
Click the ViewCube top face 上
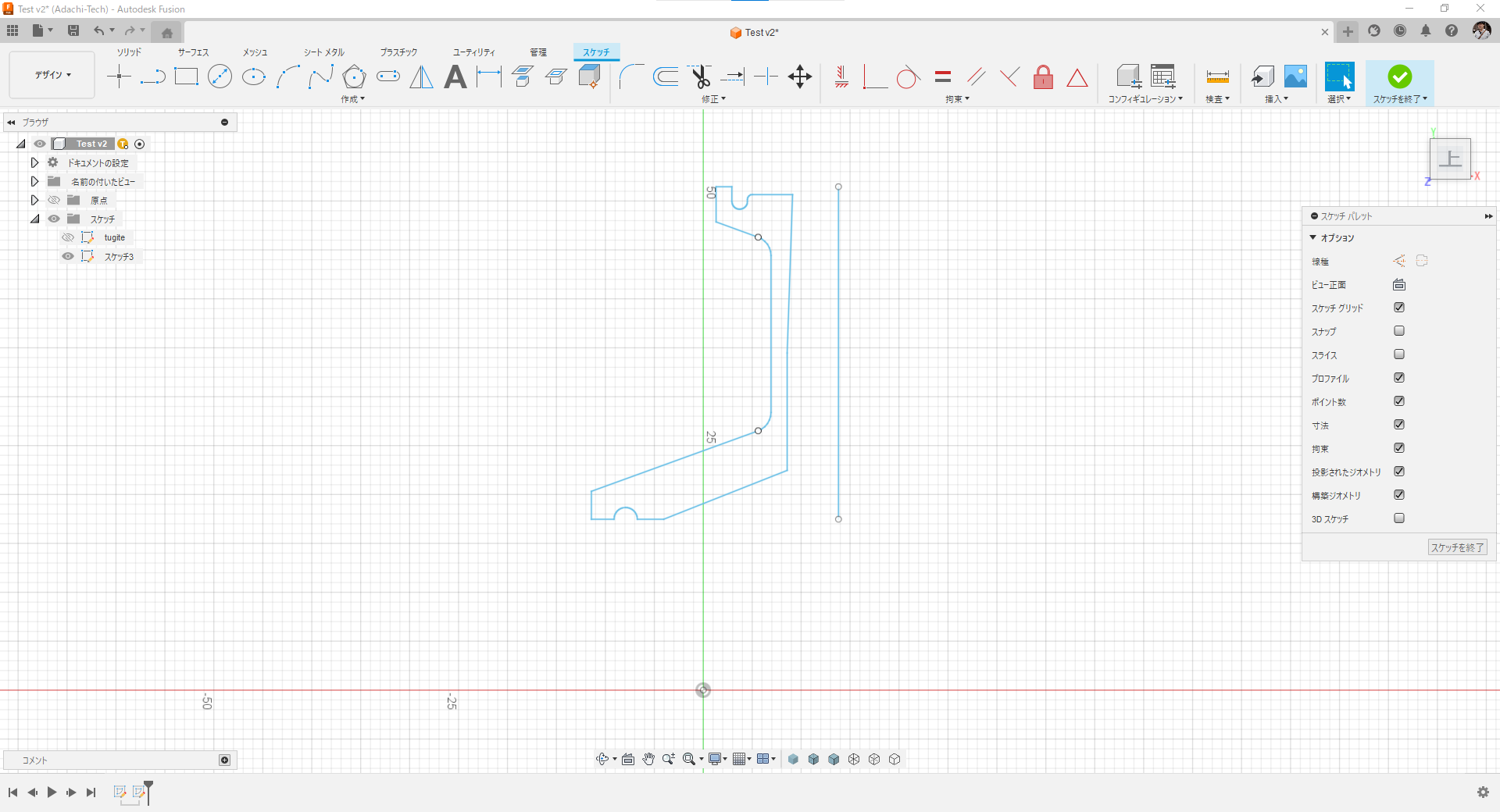point(1450,158)
